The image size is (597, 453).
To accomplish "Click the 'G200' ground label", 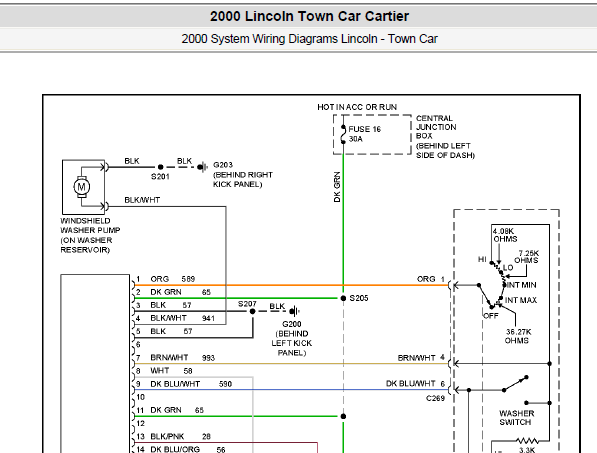I will [x=292, y=324].
